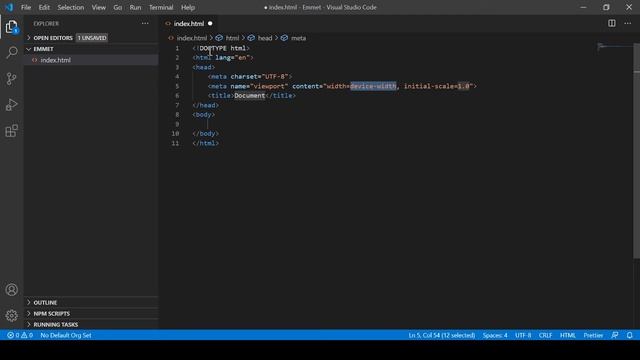Change indentation via Spaces: 4
Screen dimensions: 640x360
(x=495, y=335)
